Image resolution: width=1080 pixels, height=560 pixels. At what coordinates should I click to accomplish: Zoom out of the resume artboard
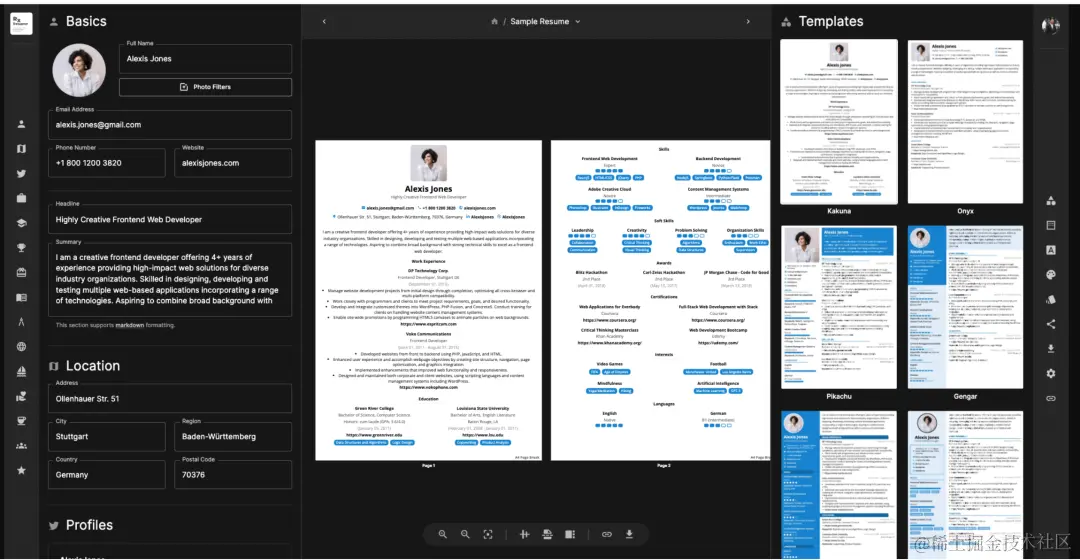click(466, 535)
